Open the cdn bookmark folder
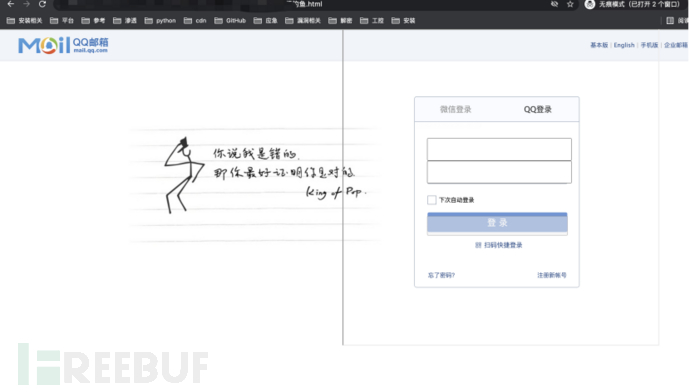Viewport: 690px width, 392px height. [x=195, y=20]
